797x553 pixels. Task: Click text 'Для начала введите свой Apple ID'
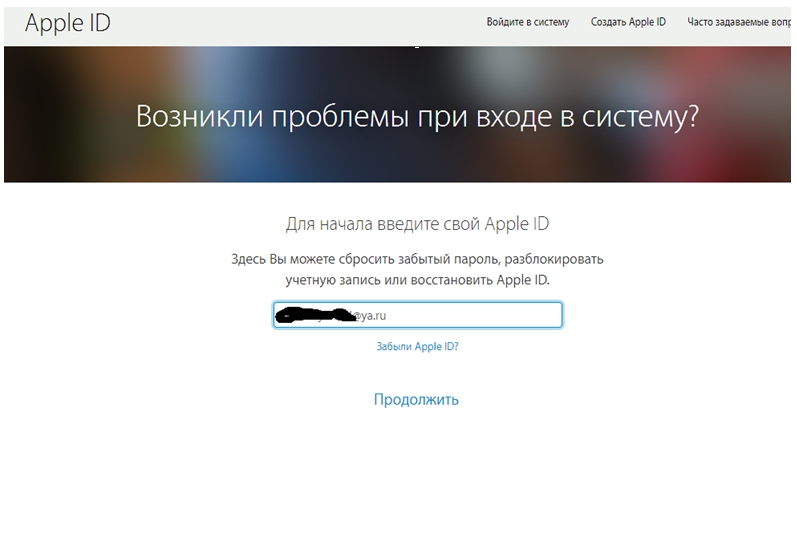(417, 224)
